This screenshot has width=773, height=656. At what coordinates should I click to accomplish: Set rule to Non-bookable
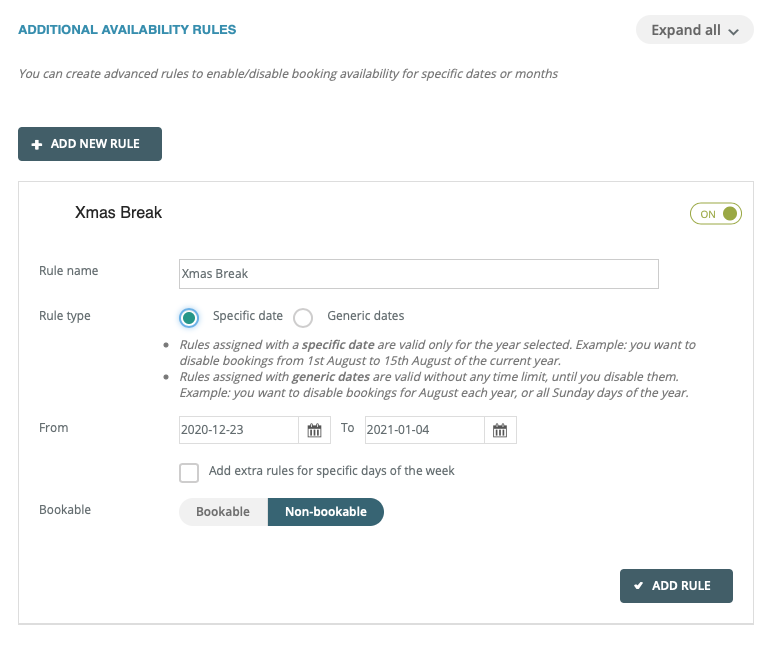coord(326,512)
